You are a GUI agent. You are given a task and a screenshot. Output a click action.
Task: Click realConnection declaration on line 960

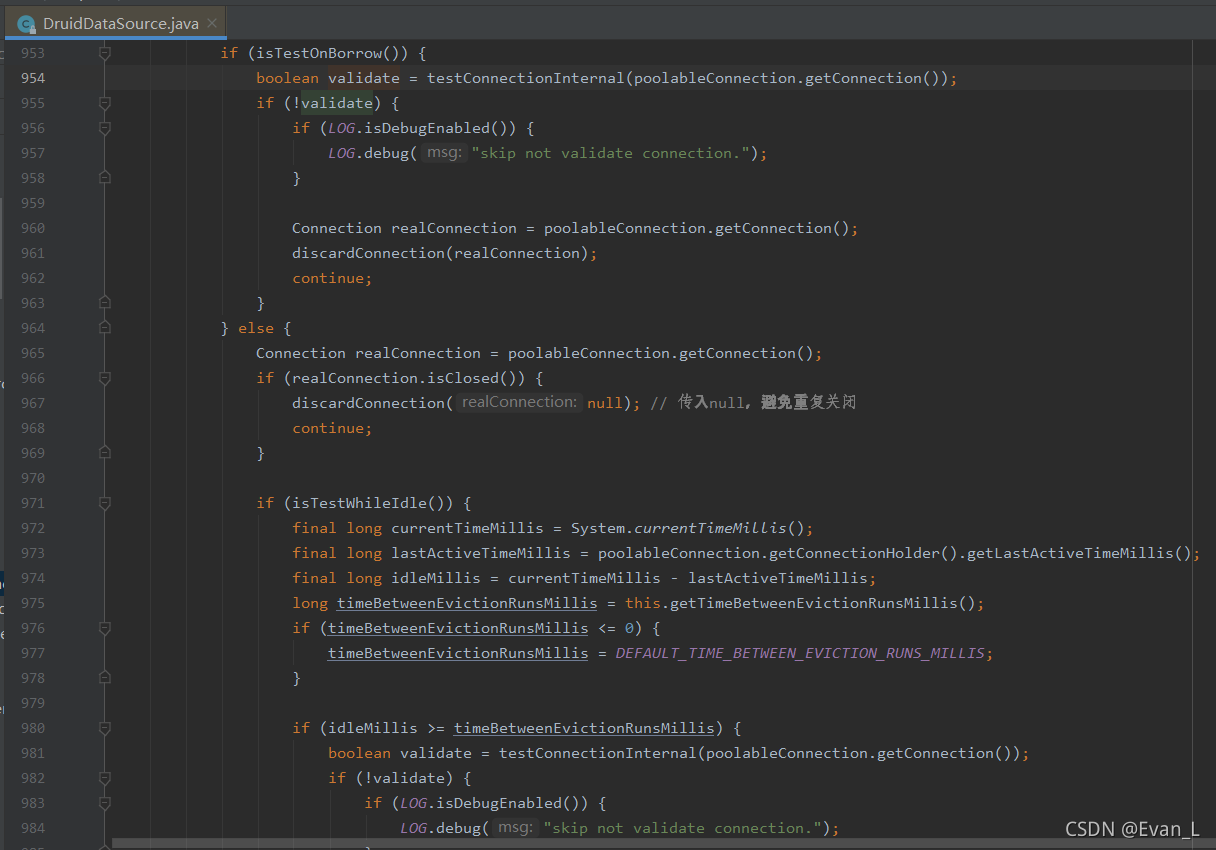click(x=454, y=228)
